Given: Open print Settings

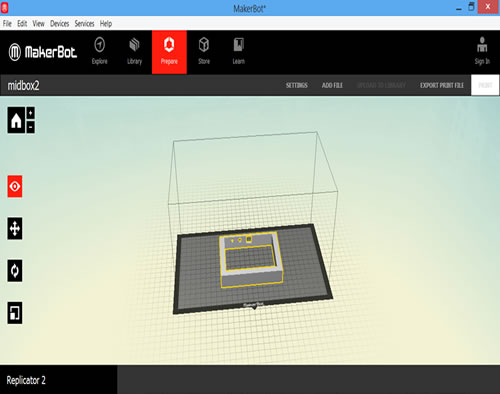Looking at the screenshot, I should coord(297,85).
